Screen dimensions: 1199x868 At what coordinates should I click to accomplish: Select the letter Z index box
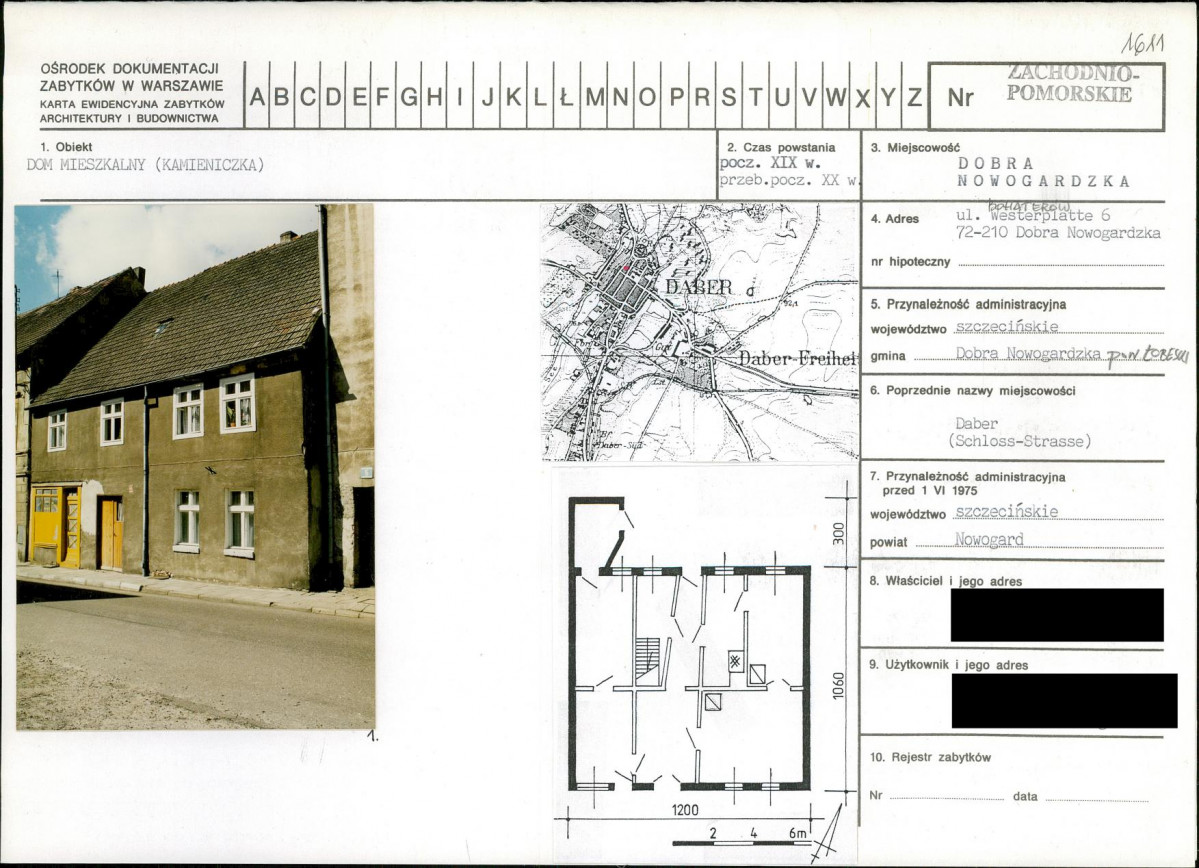click(x=915, y=96)
